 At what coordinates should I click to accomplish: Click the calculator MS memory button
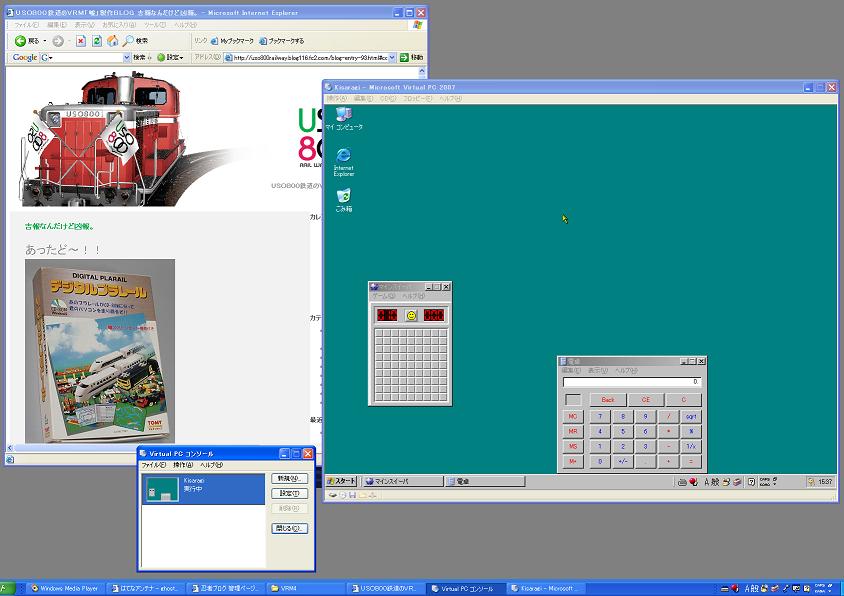click(x=573, y=447)
